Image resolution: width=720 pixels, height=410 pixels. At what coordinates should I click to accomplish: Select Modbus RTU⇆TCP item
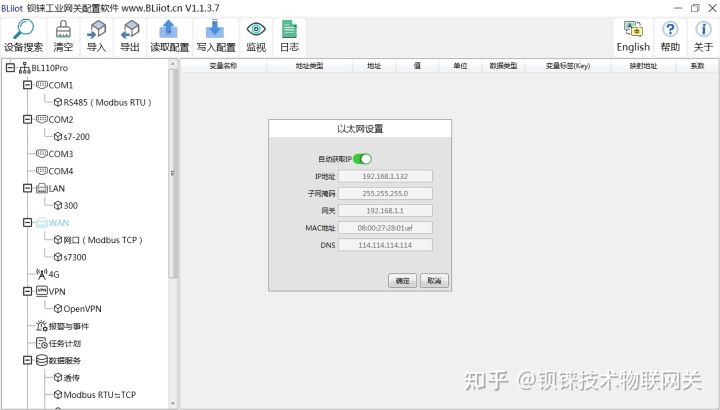coord(95,395)
